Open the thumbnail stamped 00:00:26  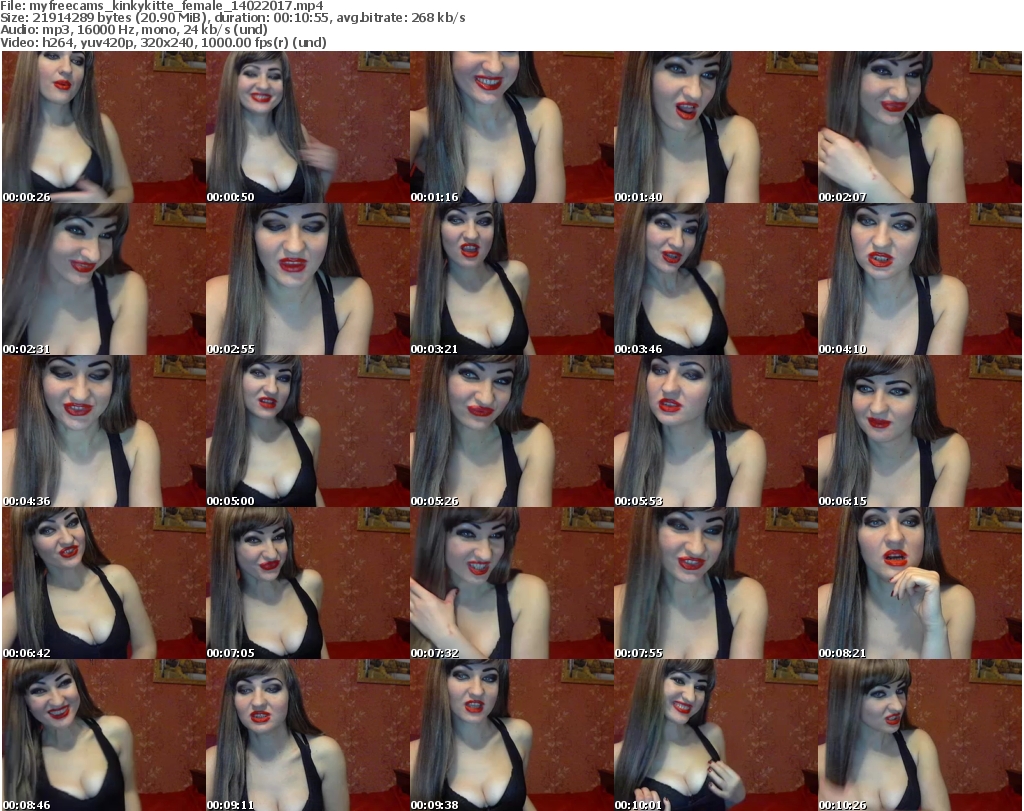[104, 127]
